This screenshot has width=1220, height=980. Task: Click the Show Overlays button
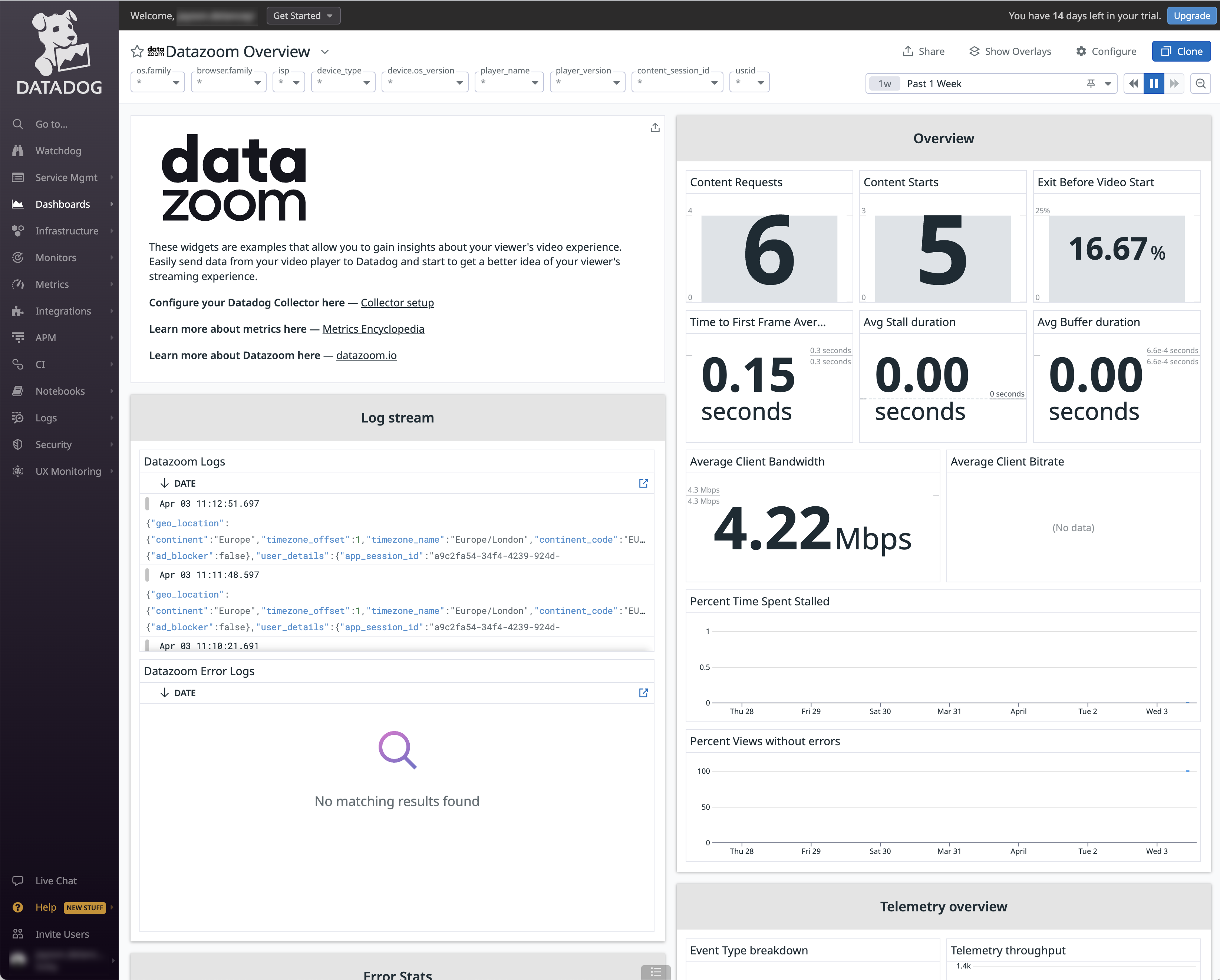[x=1010, y=52]
